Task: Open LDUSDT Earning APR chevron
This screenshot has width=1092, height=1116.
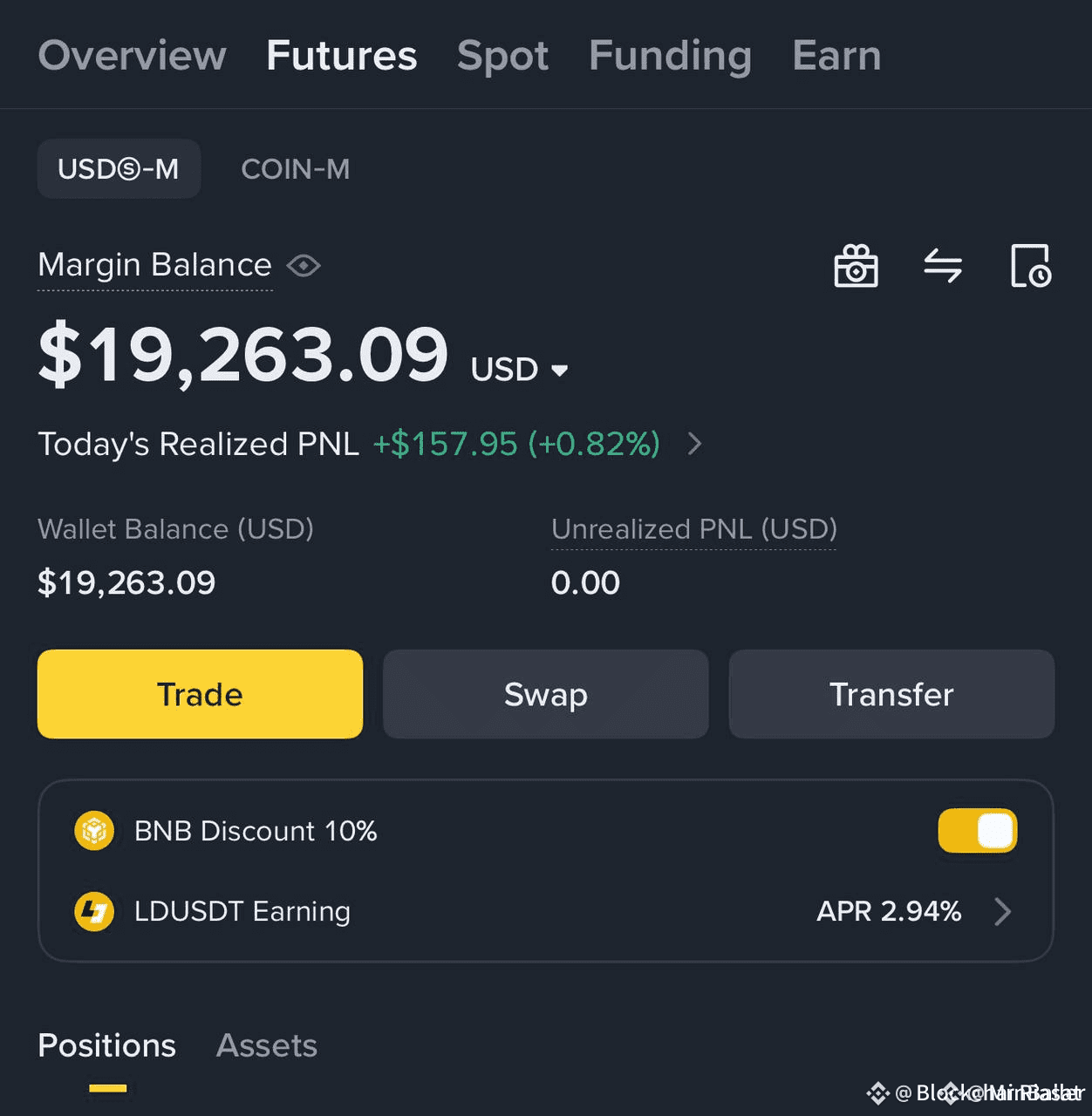Action: point(1003,912)
